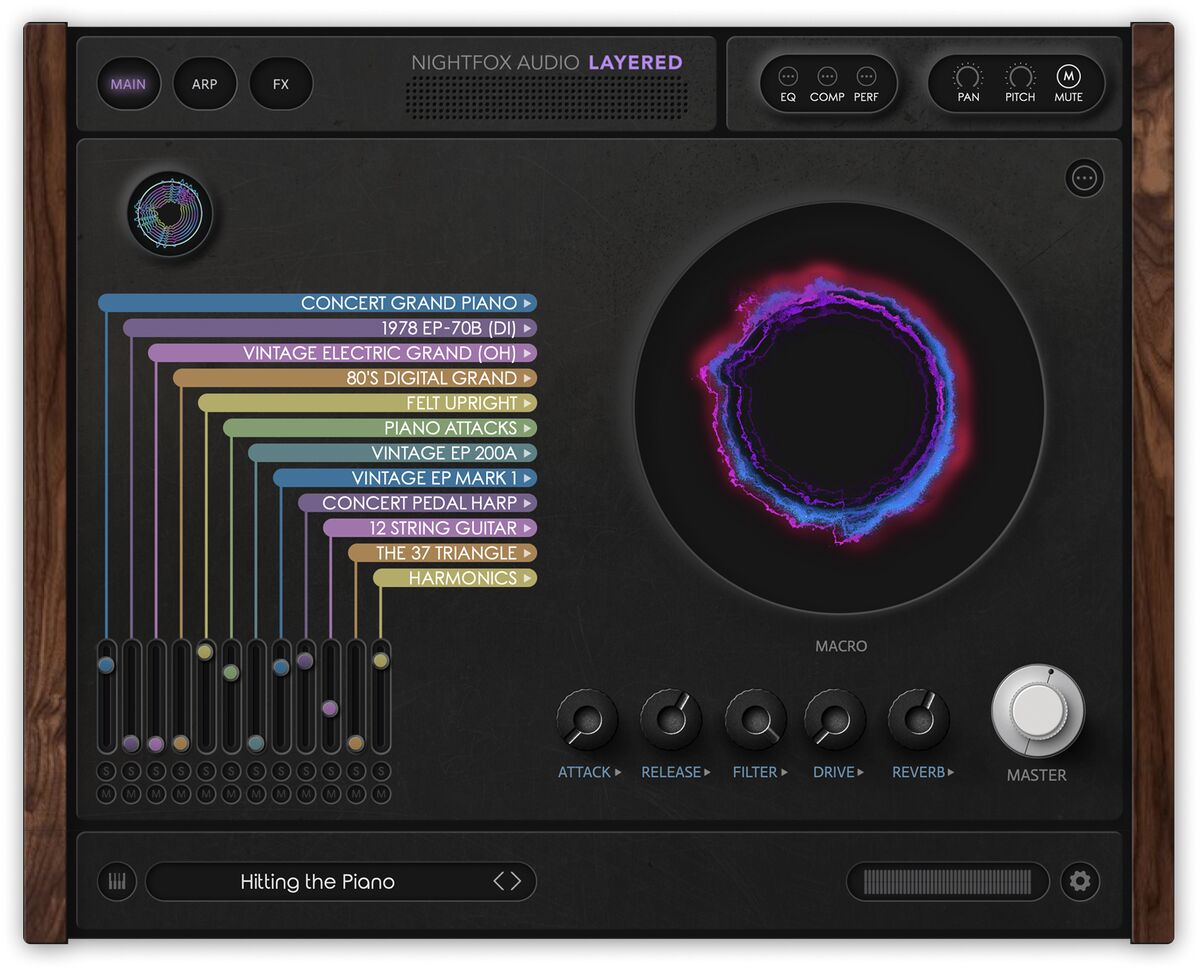Open the COMP settings icon
This screenshot has width=1200, height=971.
pyautogui.click(x=827, y=76)
